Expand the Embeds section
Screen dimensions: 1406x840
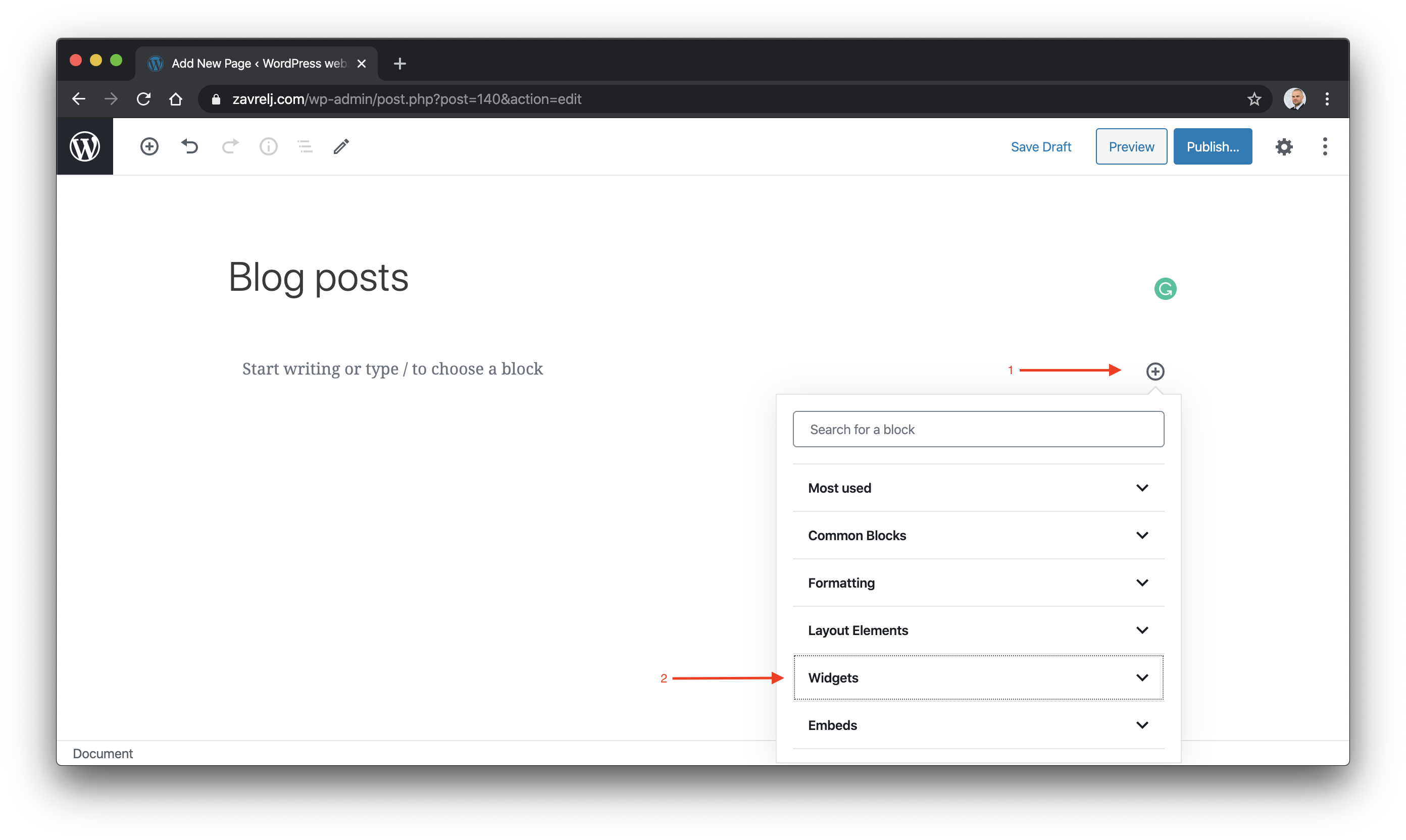978,725
